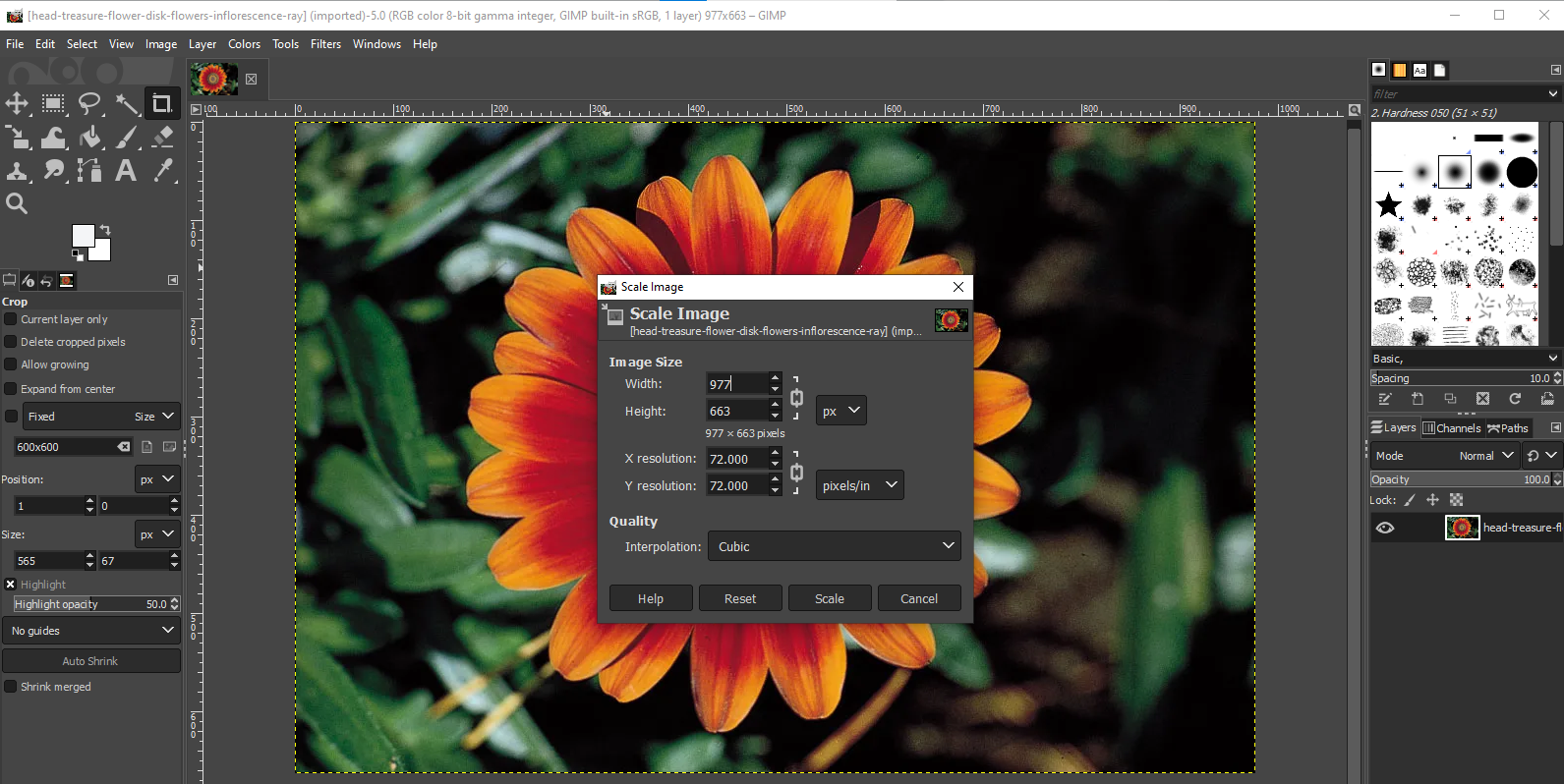
Task: Select the Paintbrush tool
Action: click(126, 138)
